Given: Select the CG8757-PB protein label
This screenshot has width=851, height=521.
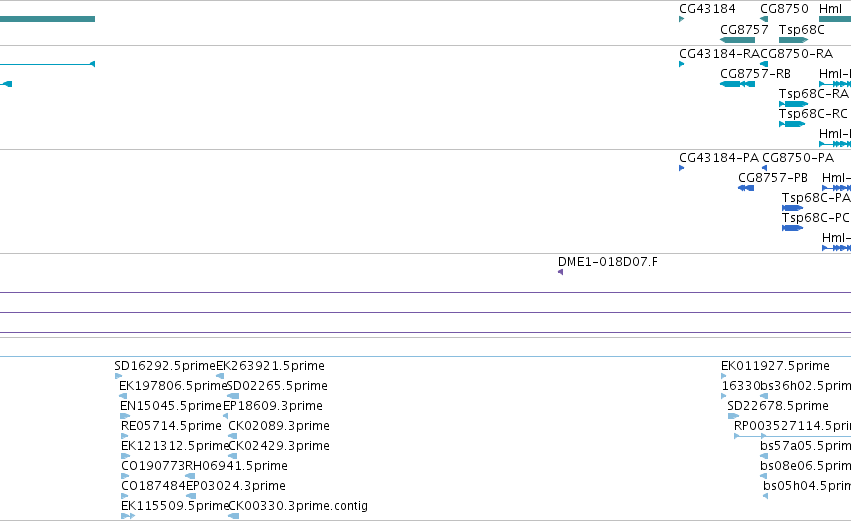Looking at the screenshot, I should point(773,178).
